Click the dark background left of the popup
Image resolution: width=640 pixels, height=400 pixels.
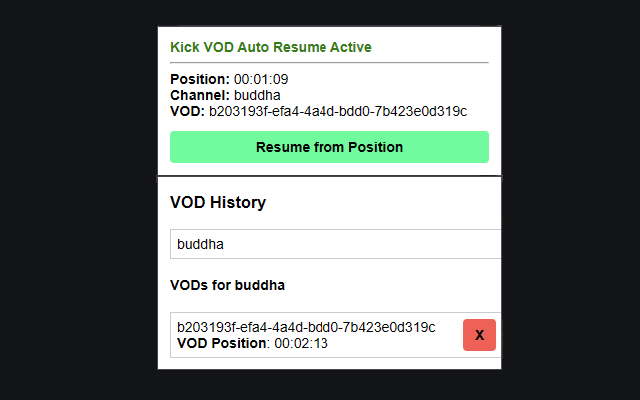point(78,200)
